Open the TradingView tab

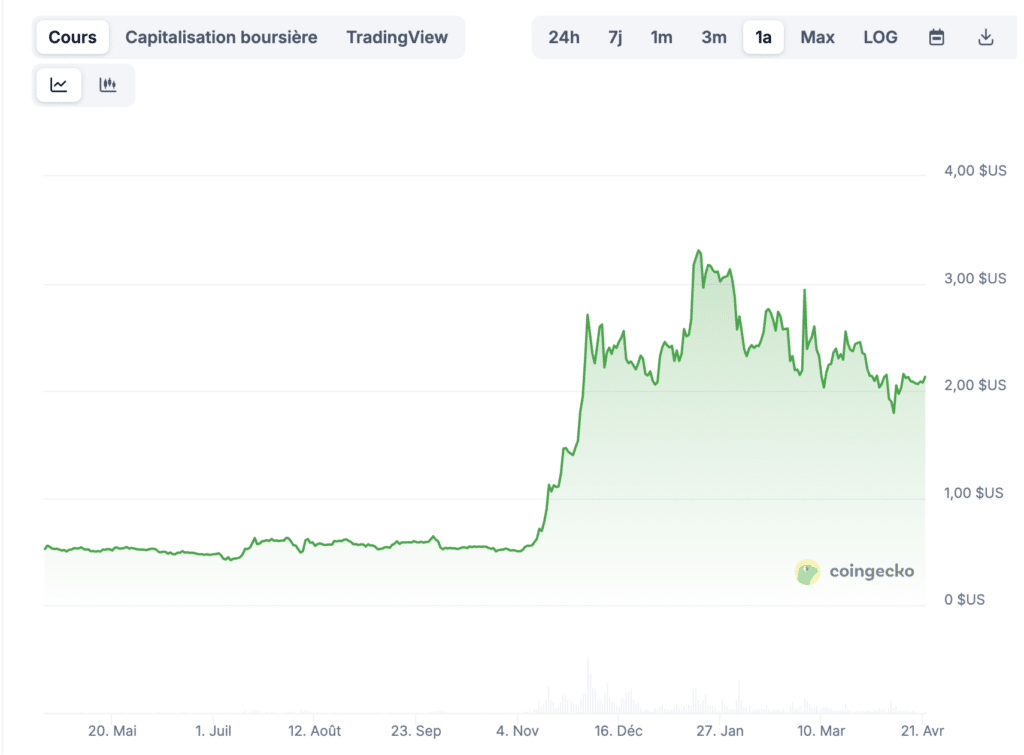(397, 37)
